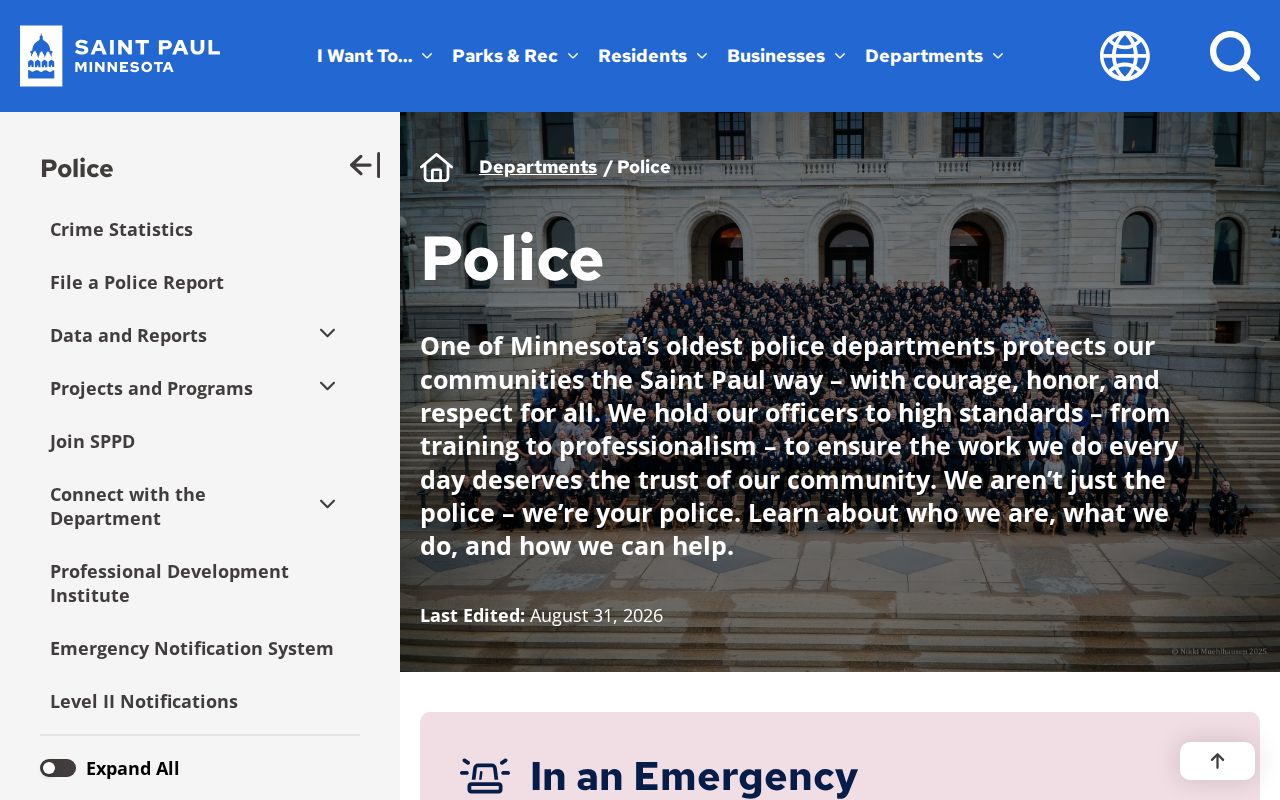The height and width of the screenshot is (800, 1280).
Task: Click the Last Edited date text
Action: [x=541, y=615]
